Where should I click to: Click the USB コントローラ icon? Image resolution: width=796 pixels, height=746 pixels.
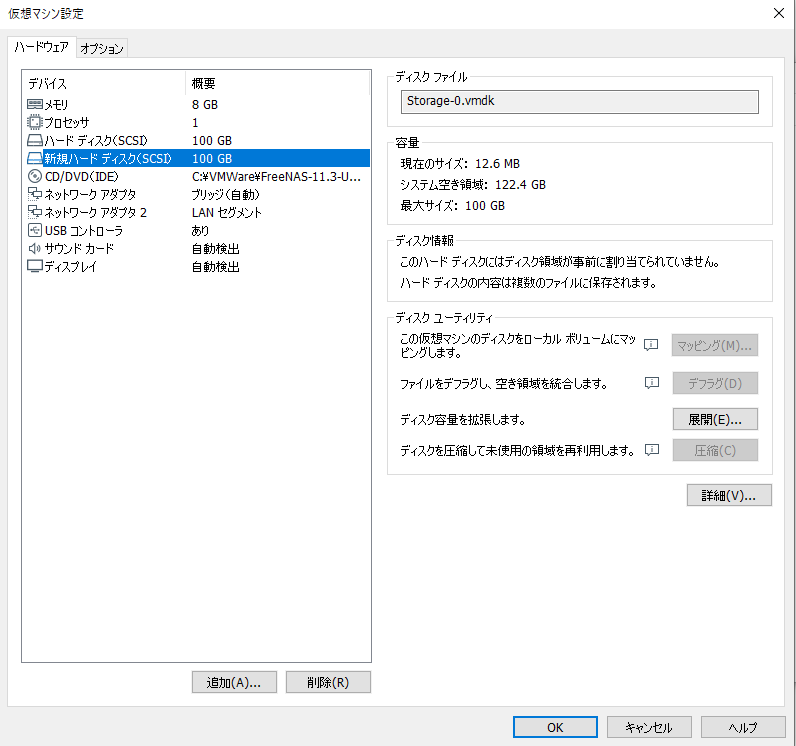pyautogui.click(x=35, y=230)
